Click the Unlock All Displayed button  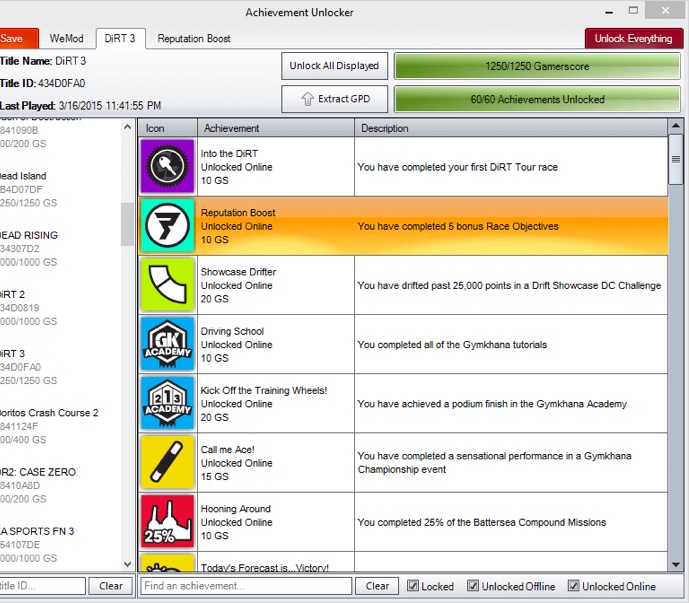334,66
